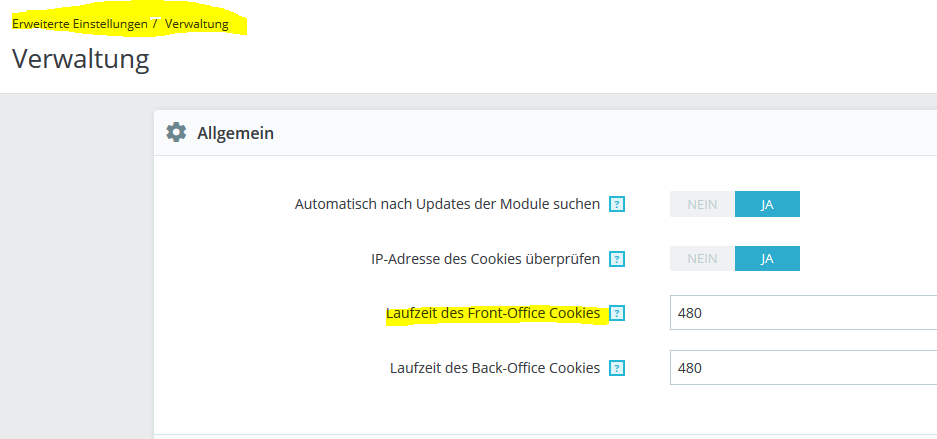Viewport: 937px width, 439px height.
Task: Click 'Automatisch nach Updates der Module suchen' label
Action: 447,204
